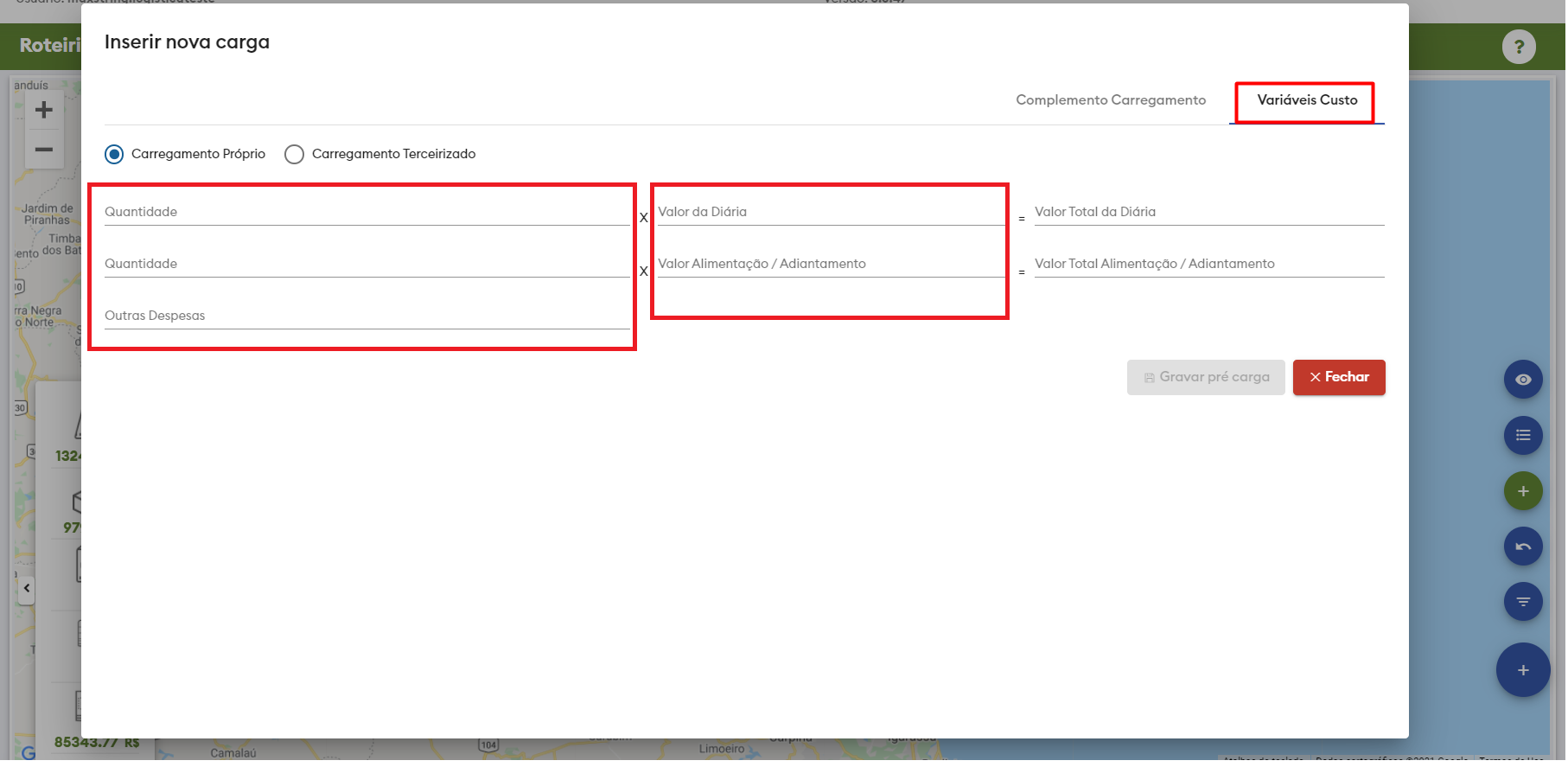
Task: Switch to Complemento Carregamento tab
Action: click(x=1111, y=100)
